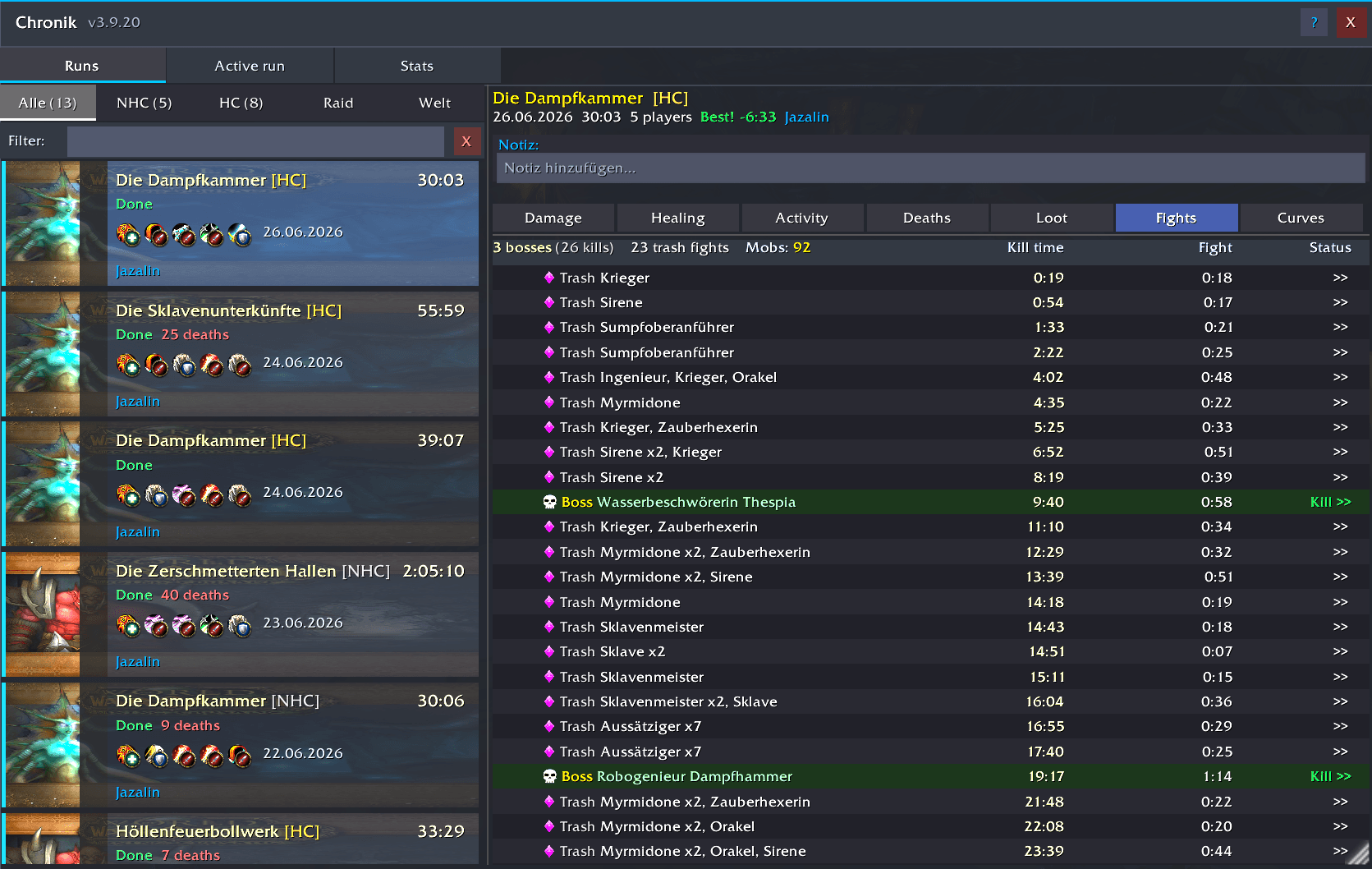The height and width of the screenshot is (869, 1372).
Task: Click the Best! -6:33 label
Action: tap(738, 117)
